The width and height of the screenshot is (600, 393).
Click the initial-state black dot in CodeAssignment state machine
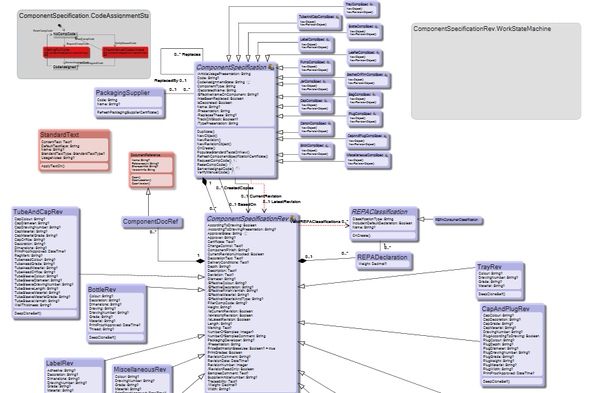coord(60,26)
